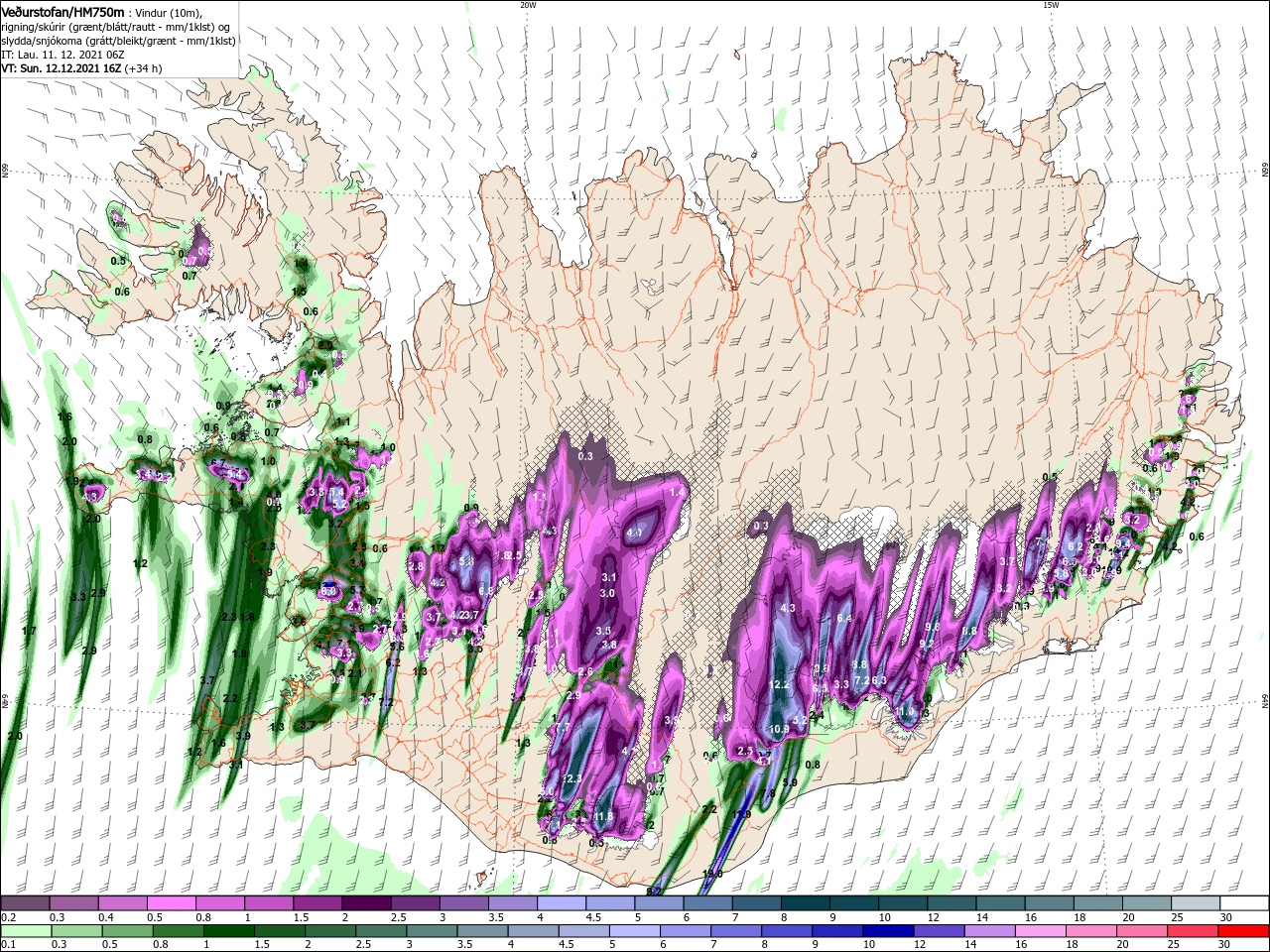Click the 20W longitude label

[528, 5]
